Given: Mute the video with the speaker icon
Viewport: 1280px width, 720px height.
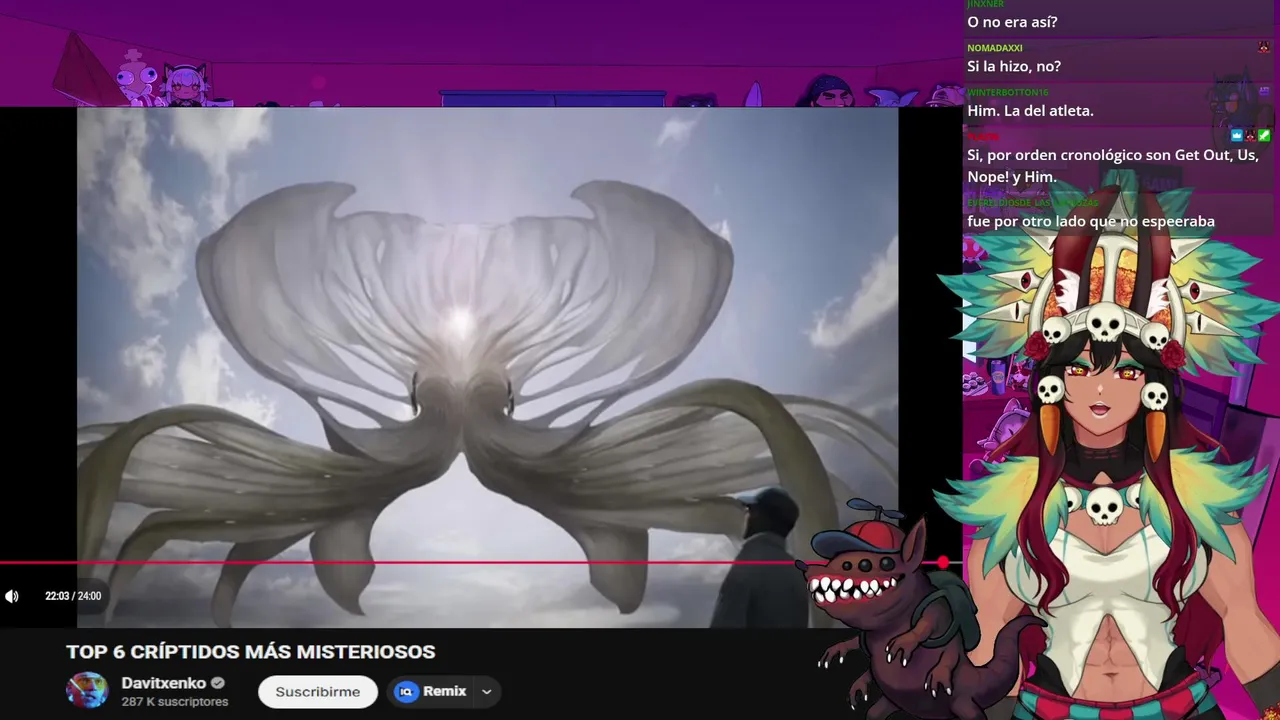Looking at the screenshot, I should (x=11, y=596).
